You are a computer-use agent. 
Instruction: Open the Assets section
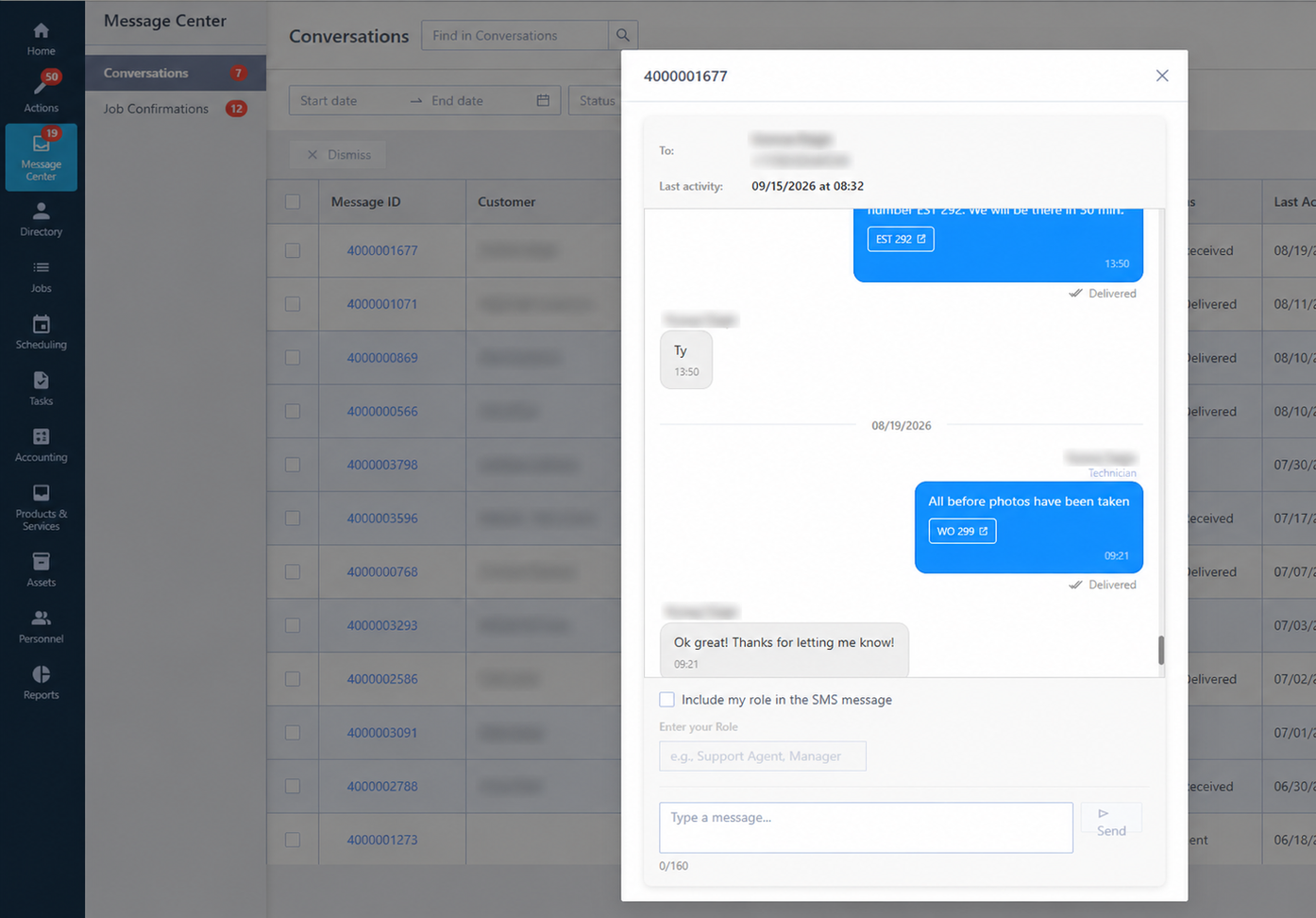pos(41,570)
